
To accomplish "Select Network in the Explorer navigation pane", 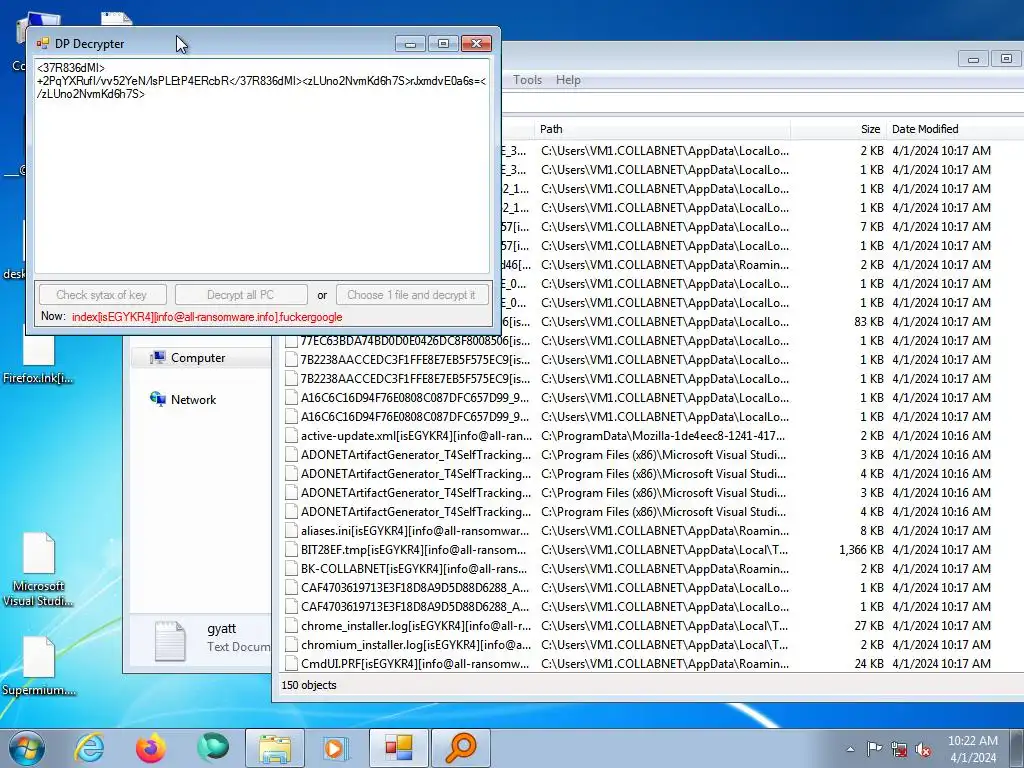I will click(193, 400).
